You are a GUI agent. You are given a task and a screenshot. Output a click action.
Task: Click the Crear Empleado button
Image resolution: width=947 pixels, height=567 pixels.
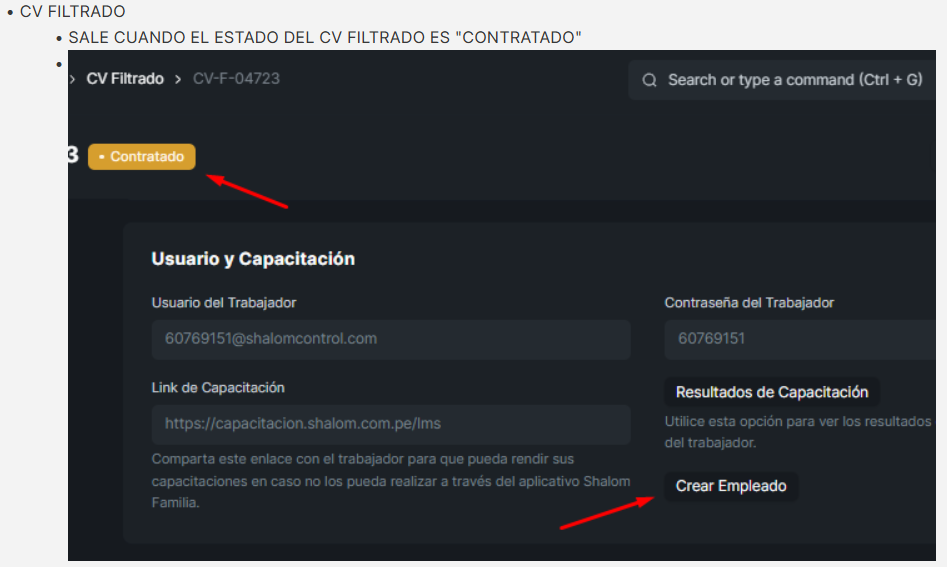731,486
